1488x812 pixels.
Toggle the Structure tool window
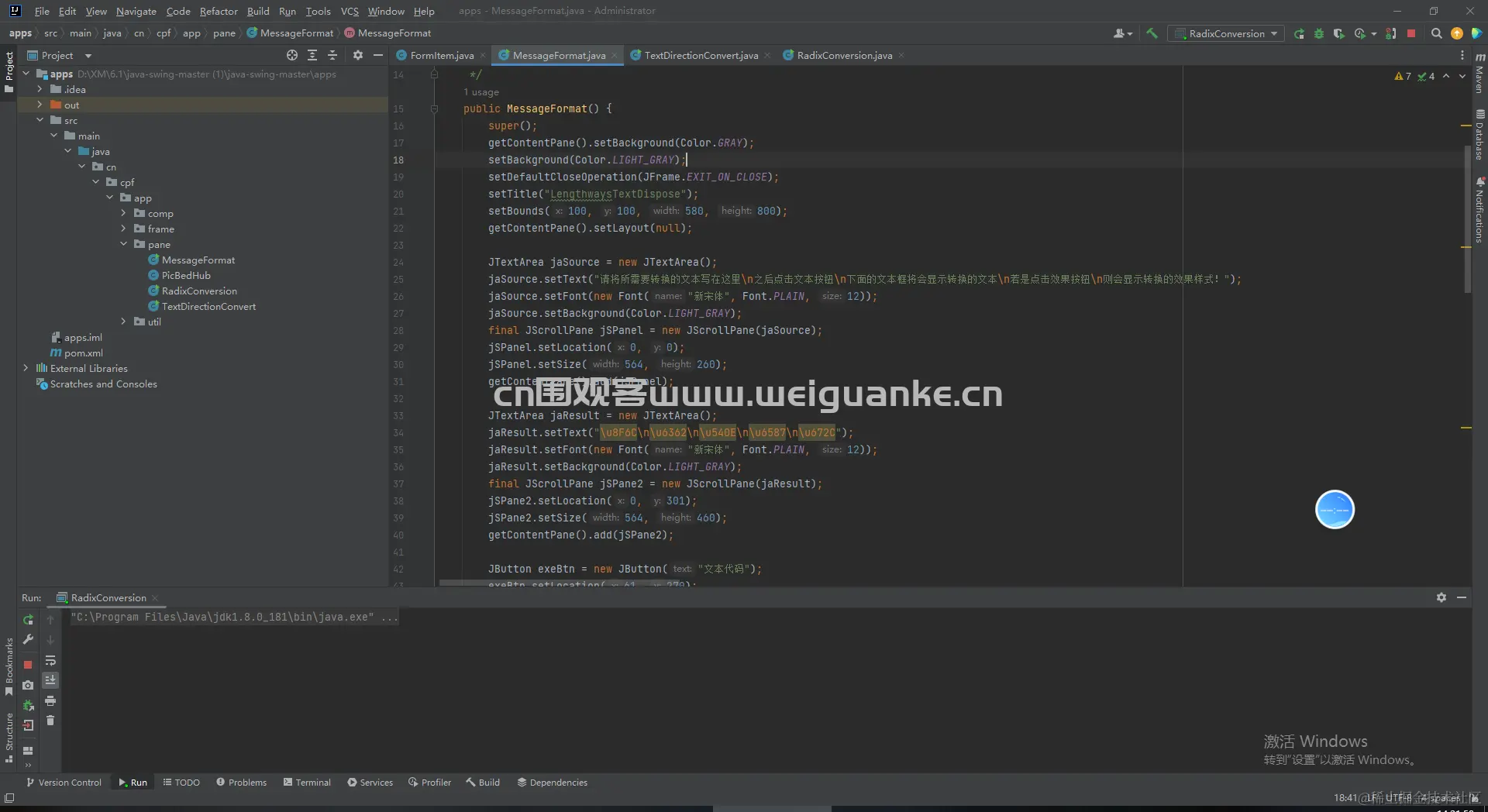point(9,738)
